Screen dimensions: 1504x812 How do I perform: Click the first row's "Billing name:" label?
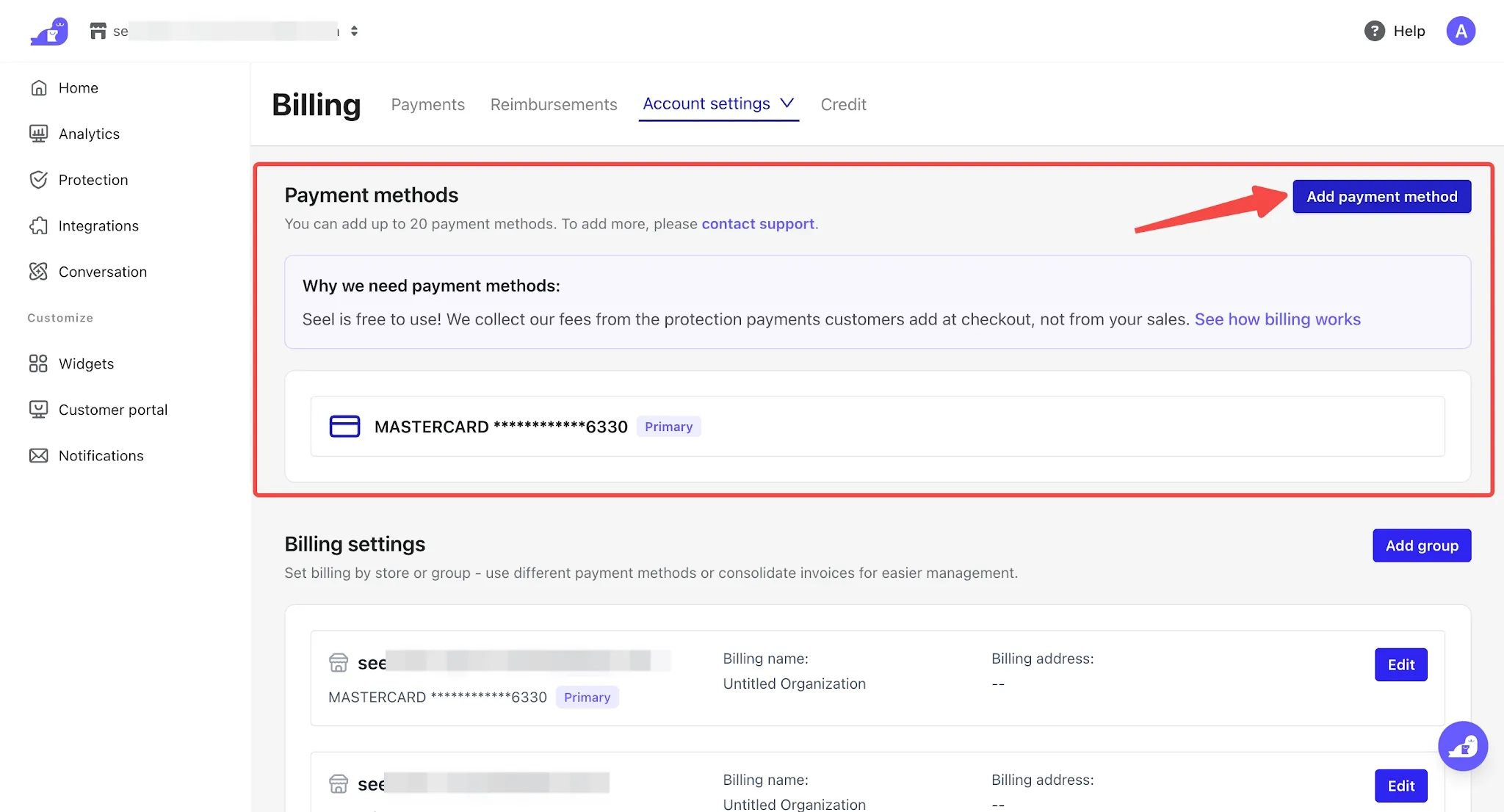tap(765, 659)
